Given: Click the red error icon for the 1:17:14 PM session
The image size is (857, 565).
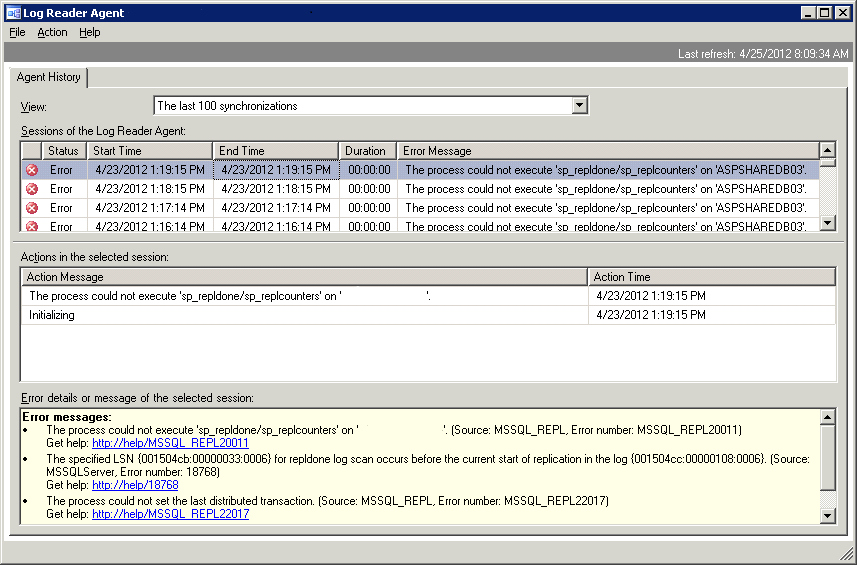Looking at the screenshot, I should pyautogui.click(x=32, y=208).
